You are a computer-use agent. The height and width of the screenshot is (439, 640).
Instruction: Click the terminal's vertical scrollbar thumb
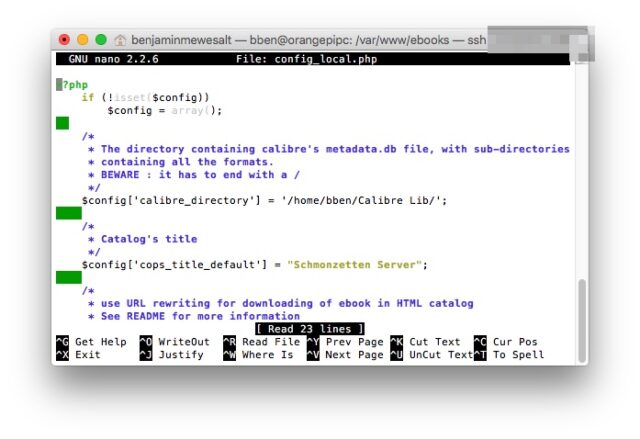coord(582,312)
